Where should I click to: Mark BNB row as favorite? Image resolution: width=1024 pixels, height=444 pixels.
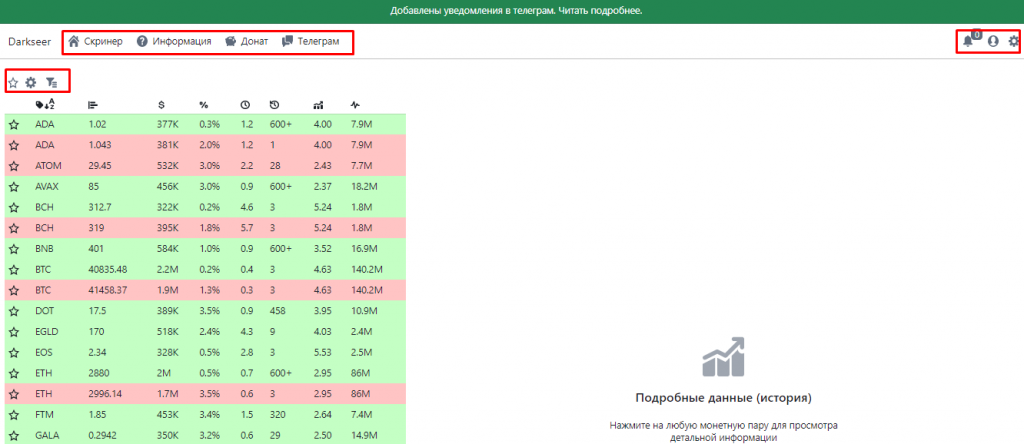14,249
